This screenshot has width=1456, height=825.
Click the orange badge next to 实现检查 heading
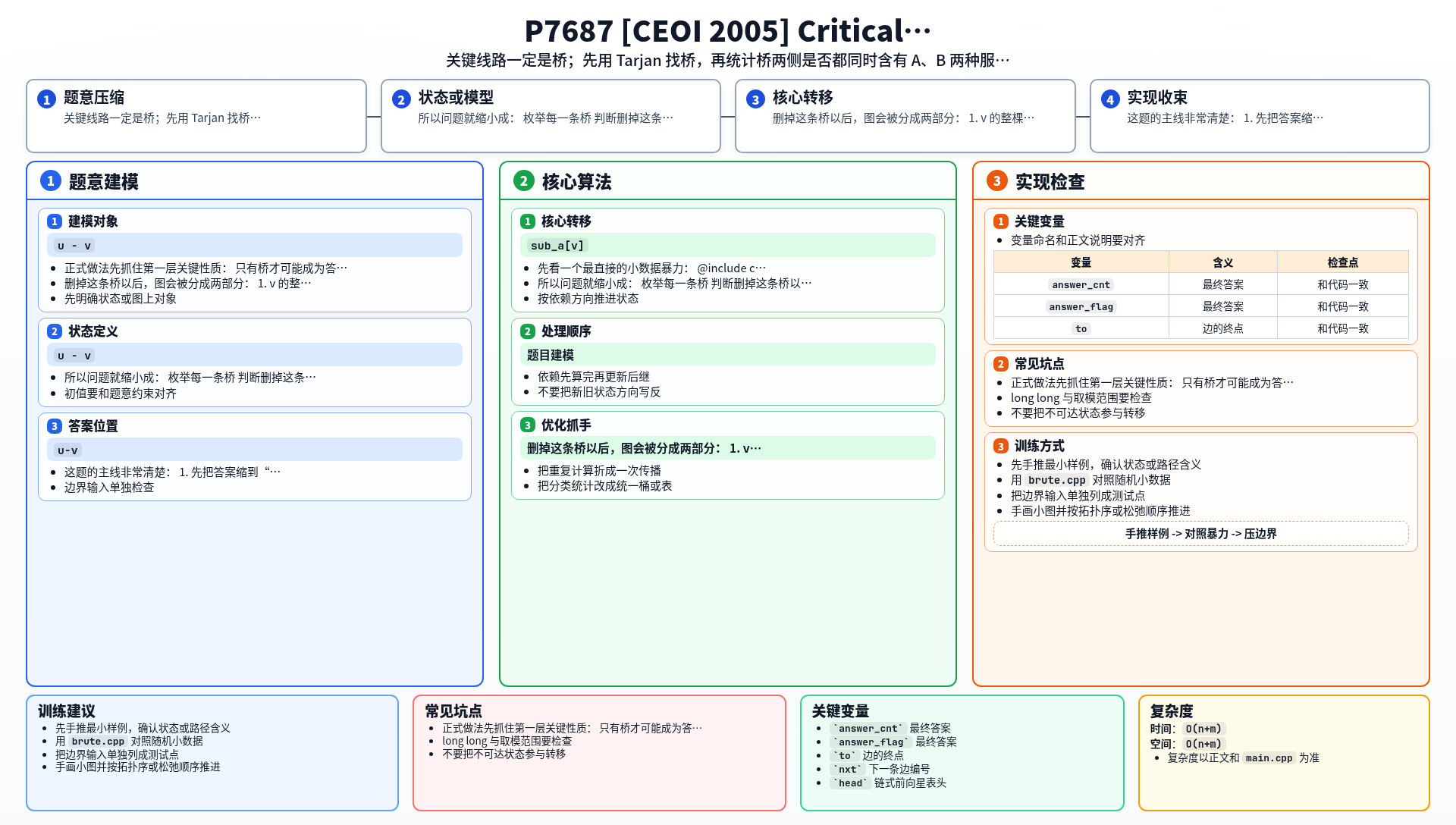[x=997, y=180]
